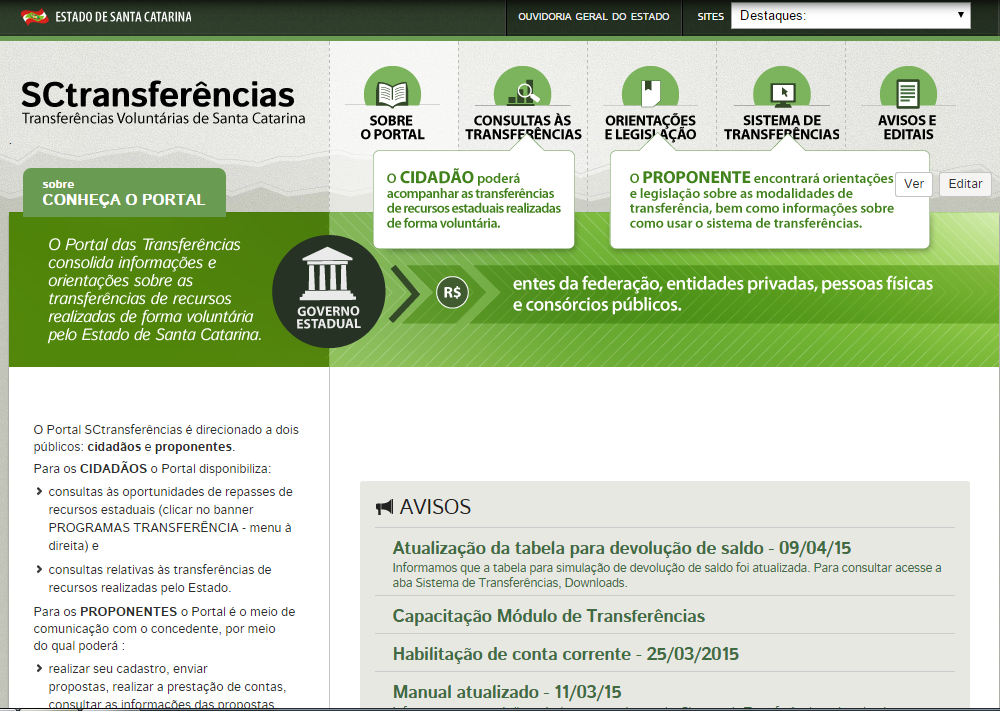Switch to the Editar tab
The width and height of the screenshot is (1000, 718).
966,184
